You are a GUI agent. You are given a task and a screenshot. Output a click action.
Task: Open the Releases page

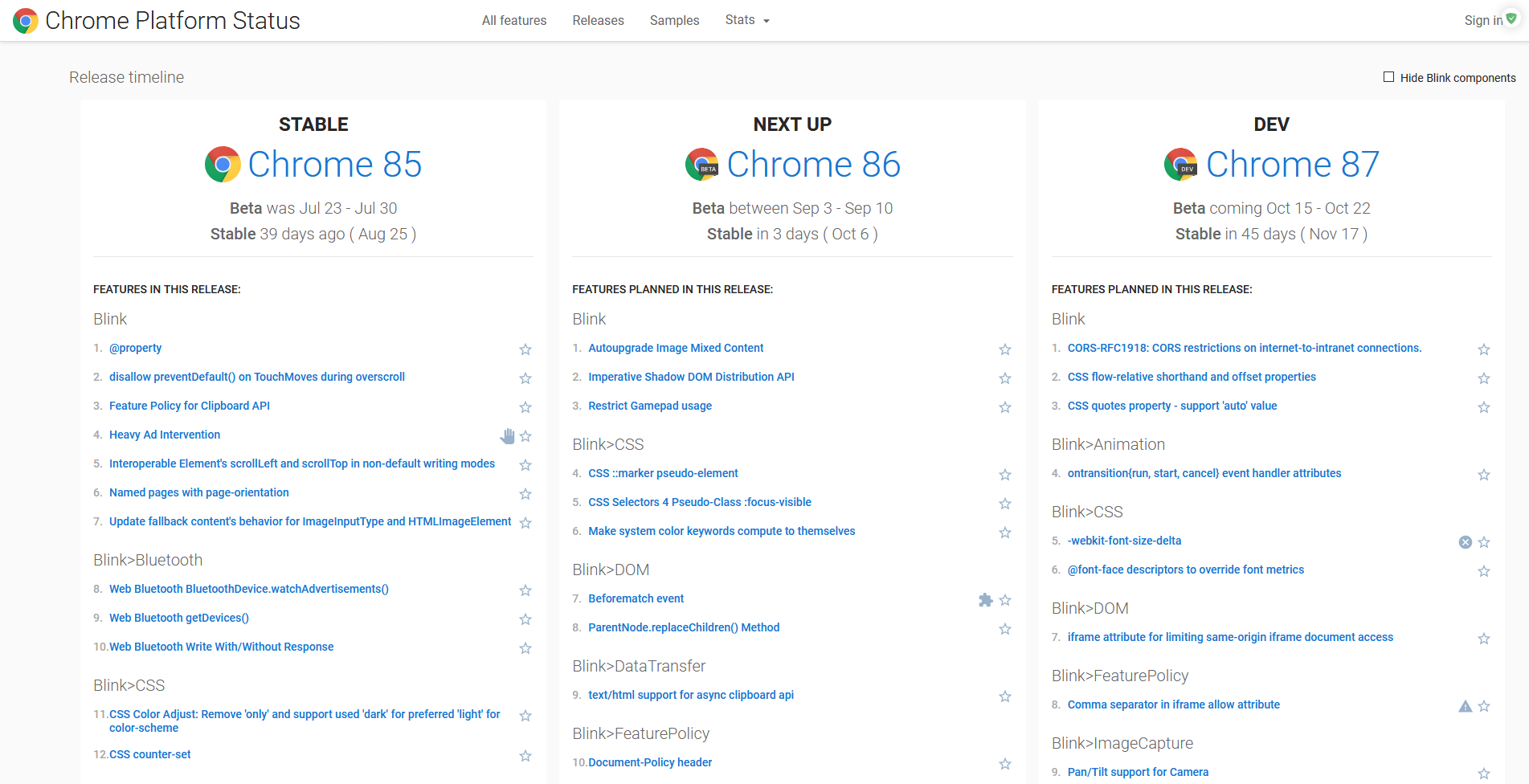[598, 20]
